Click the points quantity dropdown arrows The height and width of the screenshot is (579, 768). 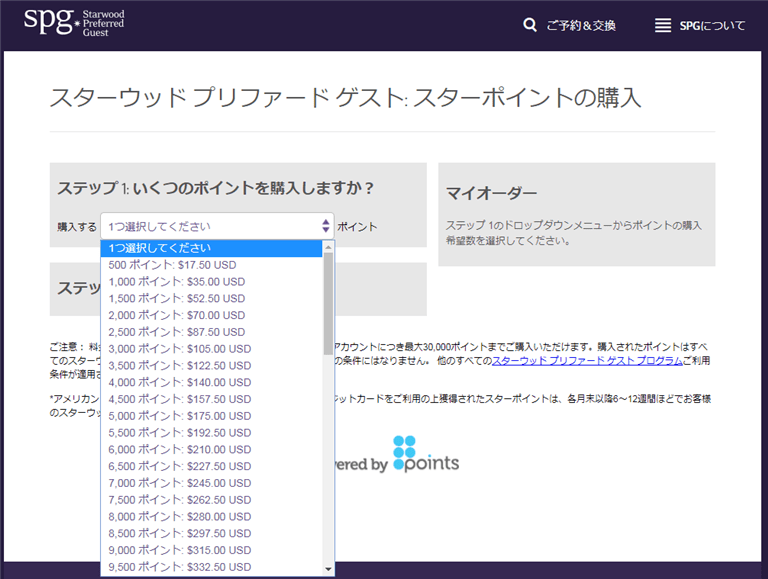326,226
